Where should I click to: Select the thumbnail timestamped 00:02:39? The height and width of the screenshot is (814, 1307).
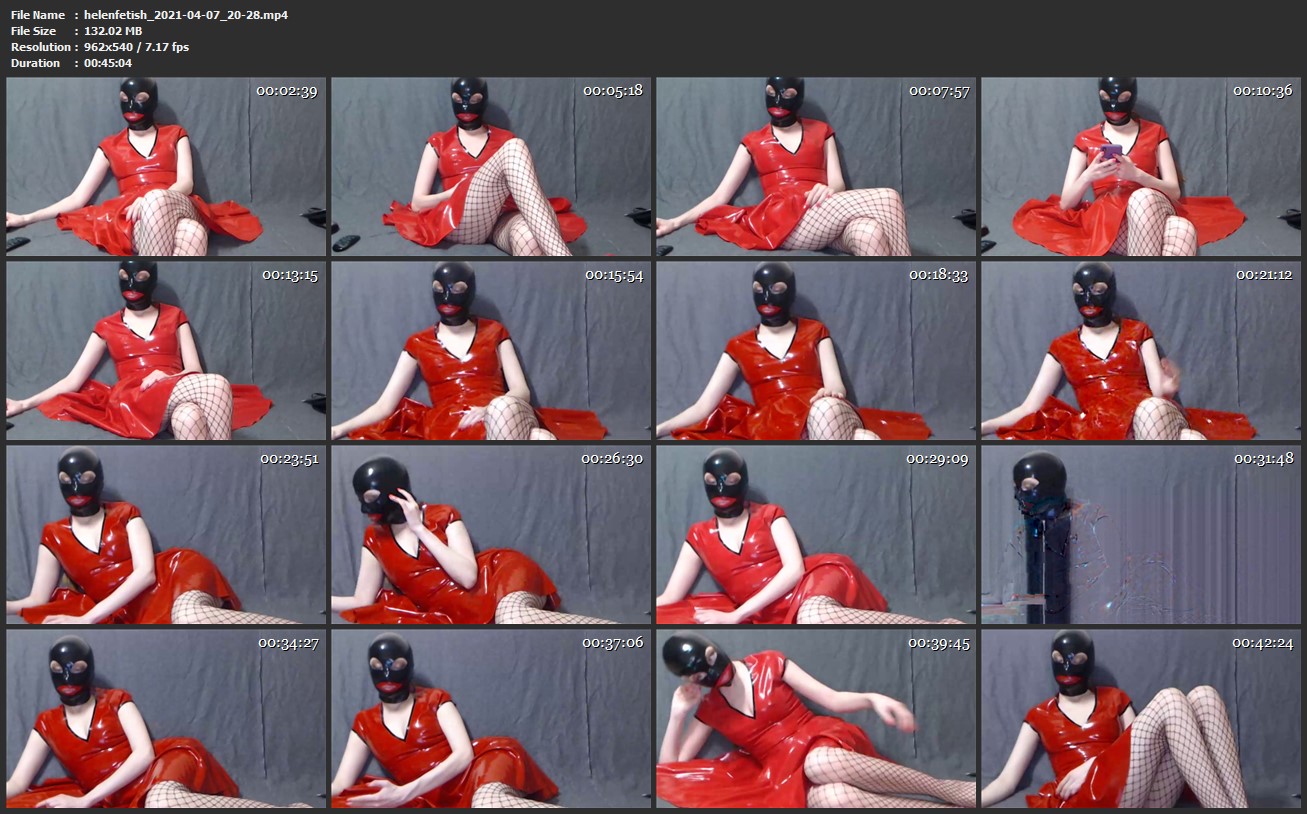click(166, 167)
